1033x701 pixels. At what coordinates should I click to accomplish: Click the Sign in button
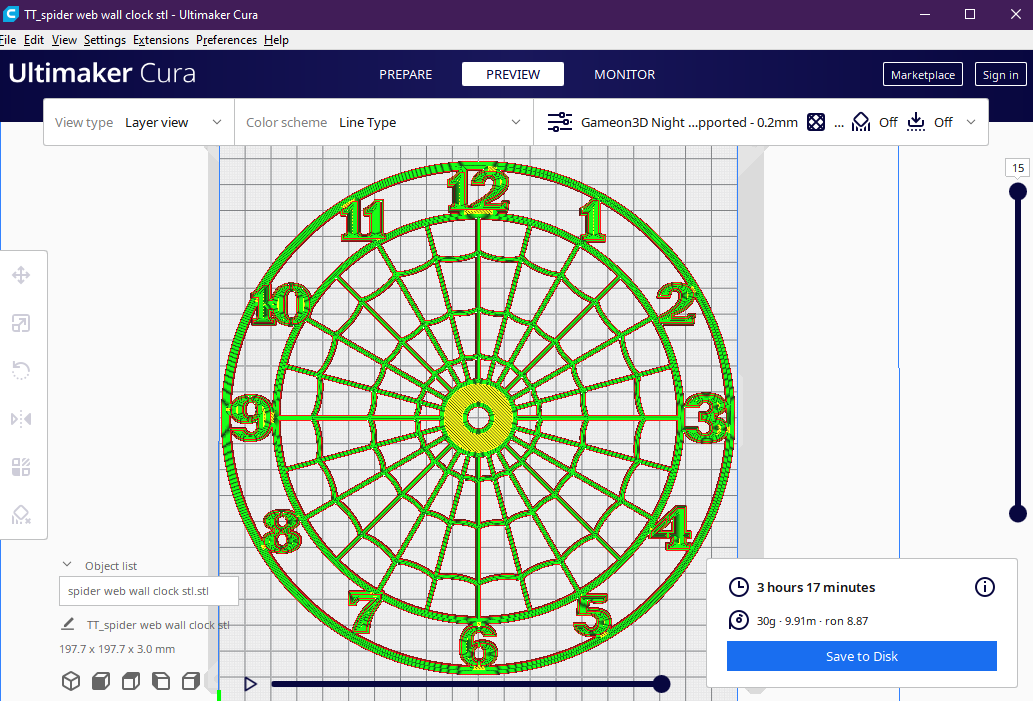1001,74
